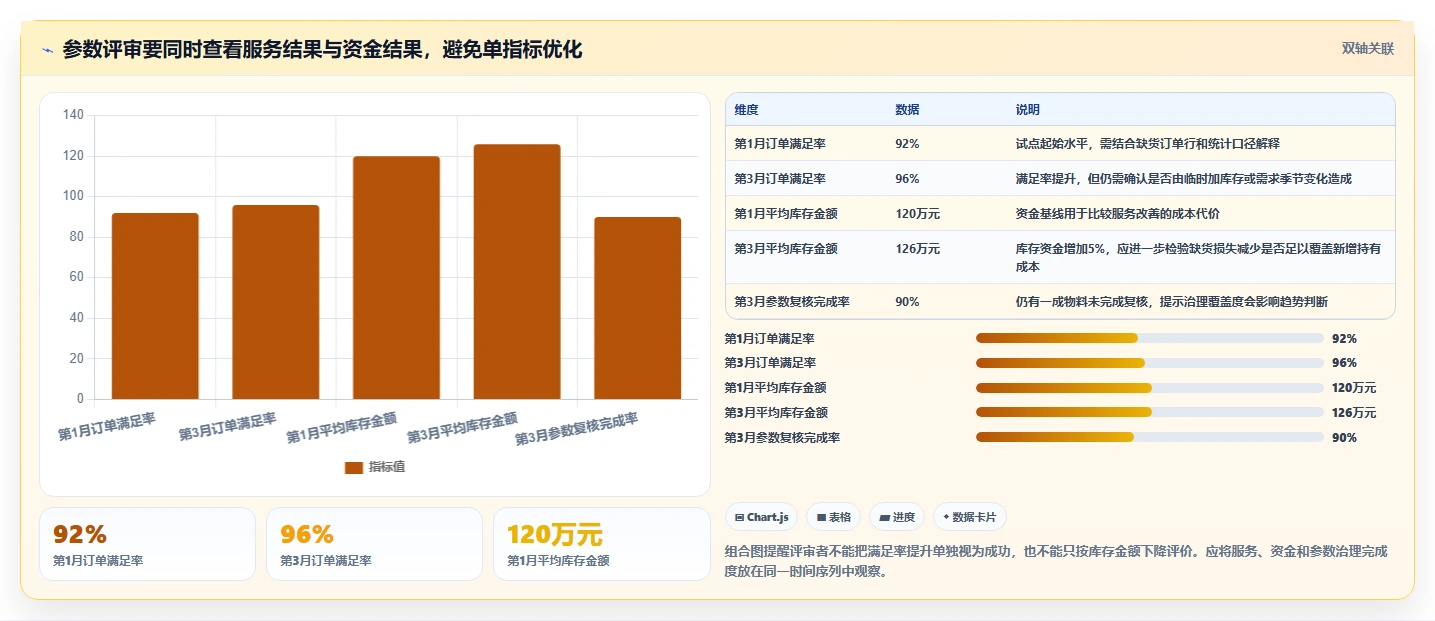
Task: Click the 数据卡片 chip sparkle icon
Action: point(946,517)
